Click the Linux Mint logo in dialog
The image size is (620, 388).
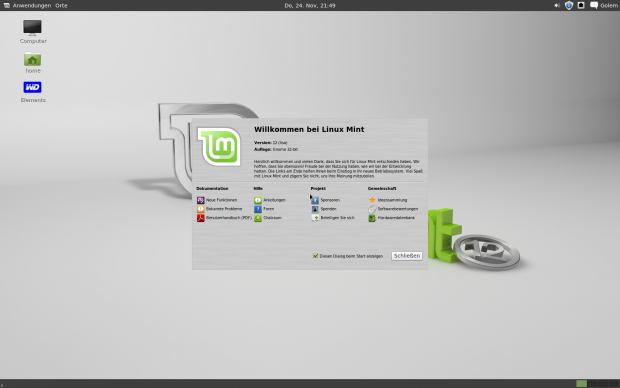[219, 146]
